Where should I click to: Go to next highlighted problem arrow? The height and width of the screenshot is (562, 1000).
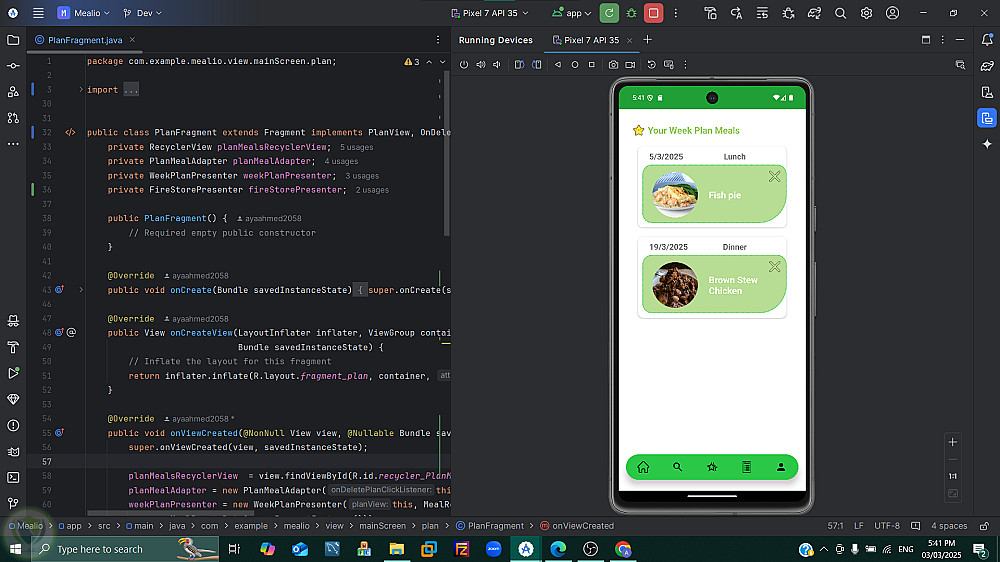point(443,62)
